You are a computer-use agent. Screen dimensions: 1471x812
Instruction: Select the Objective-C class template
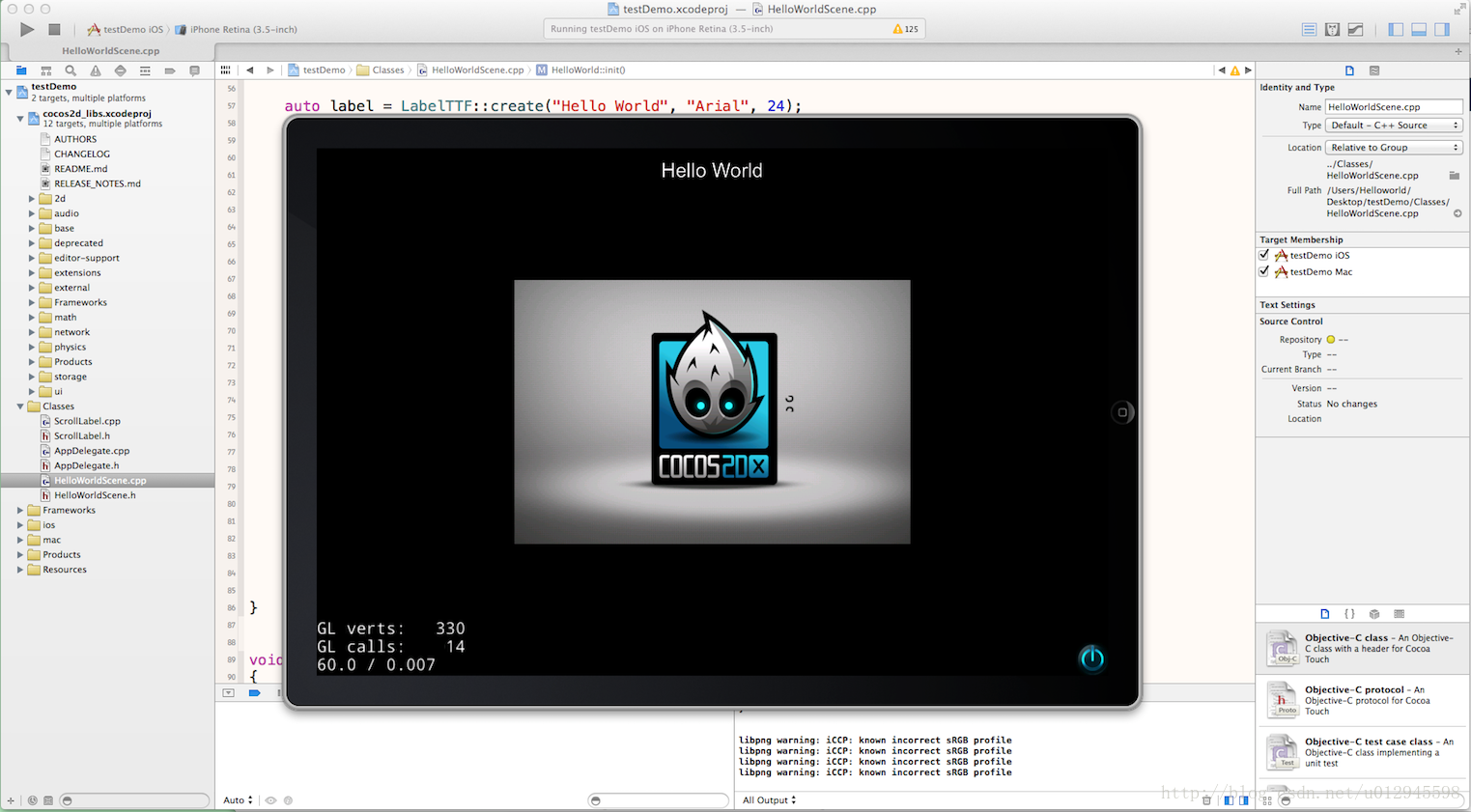click(1362, 649)
